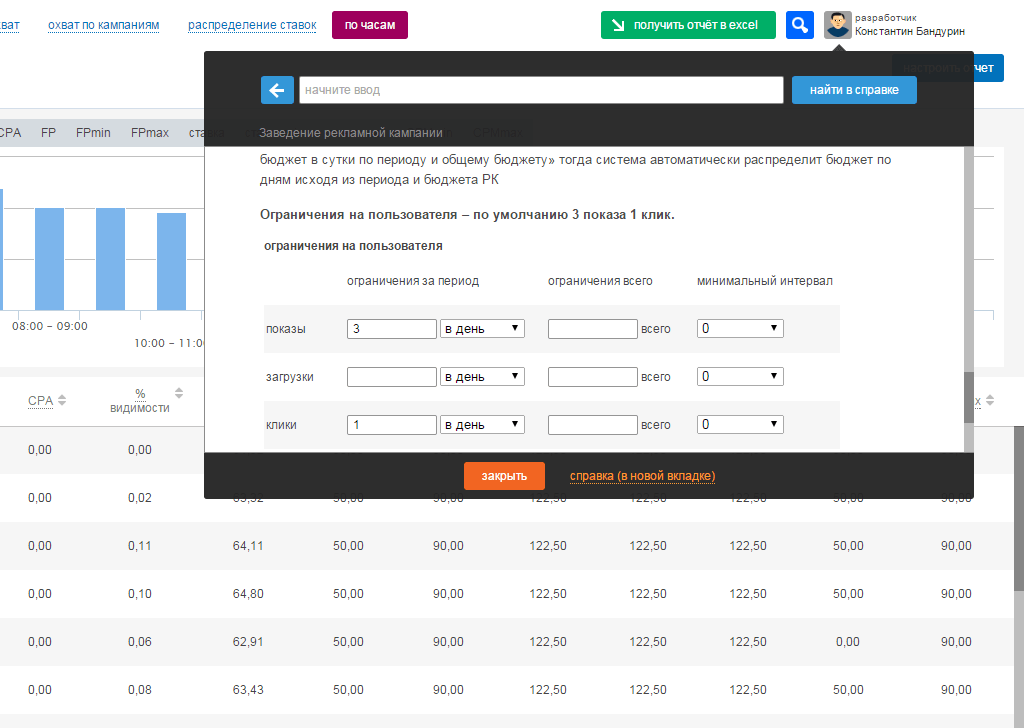Go to охват по кампаниям tab
1024x728 pixels.
103,25
